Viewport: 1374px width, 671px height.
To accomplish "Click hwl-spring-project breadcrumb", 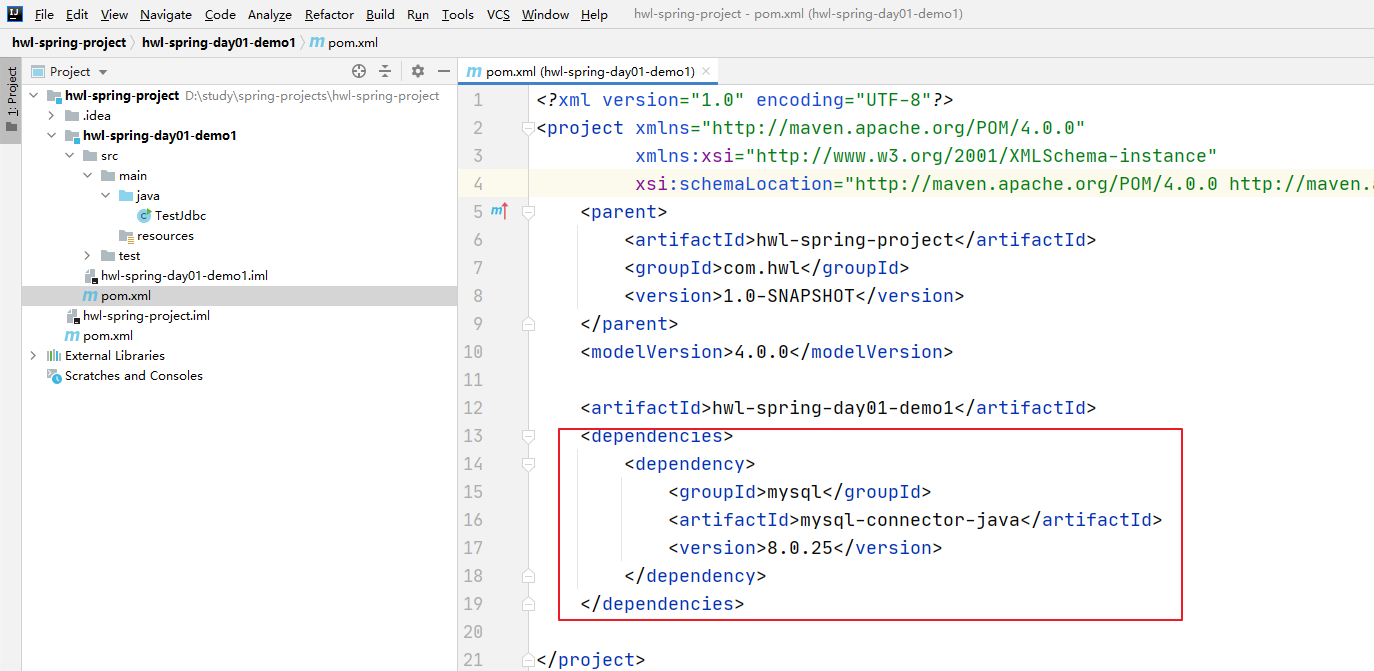I will [x=69, y=42].
